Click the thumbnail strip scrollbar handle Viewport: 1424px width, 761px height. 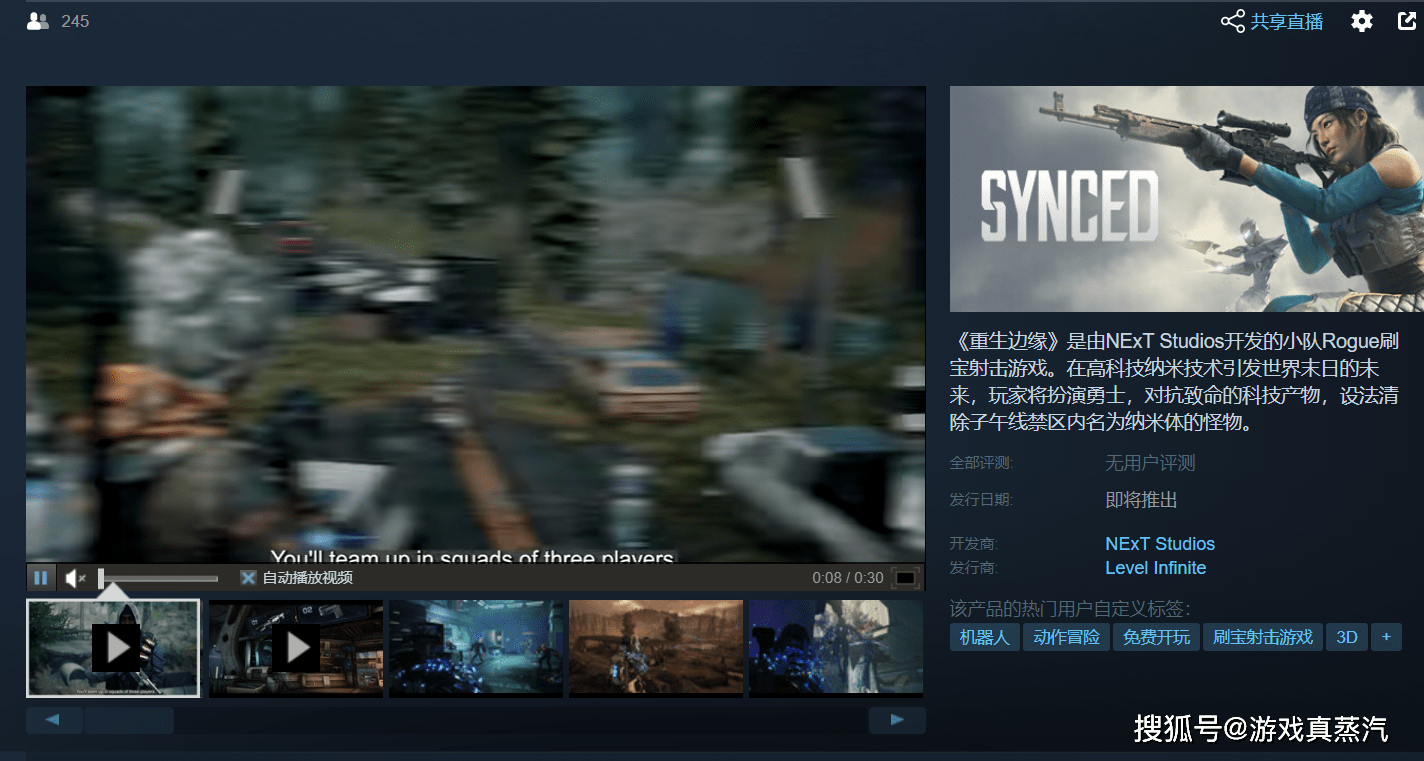[129, 720]
